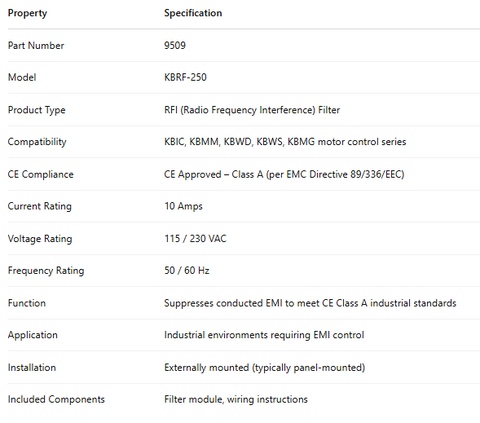The height and width of the screenshot is (423, 480).
Task: Select the 115 / 230 VAC value
Action: click(195, 239)
